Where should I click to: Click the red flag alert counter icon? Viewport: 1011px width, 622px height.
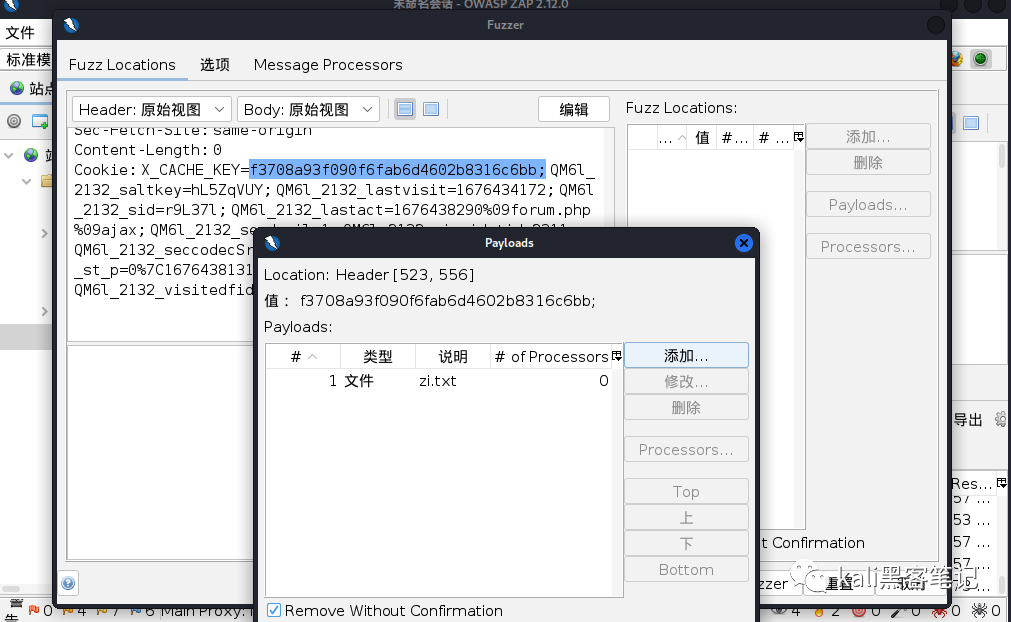point(34,609)
